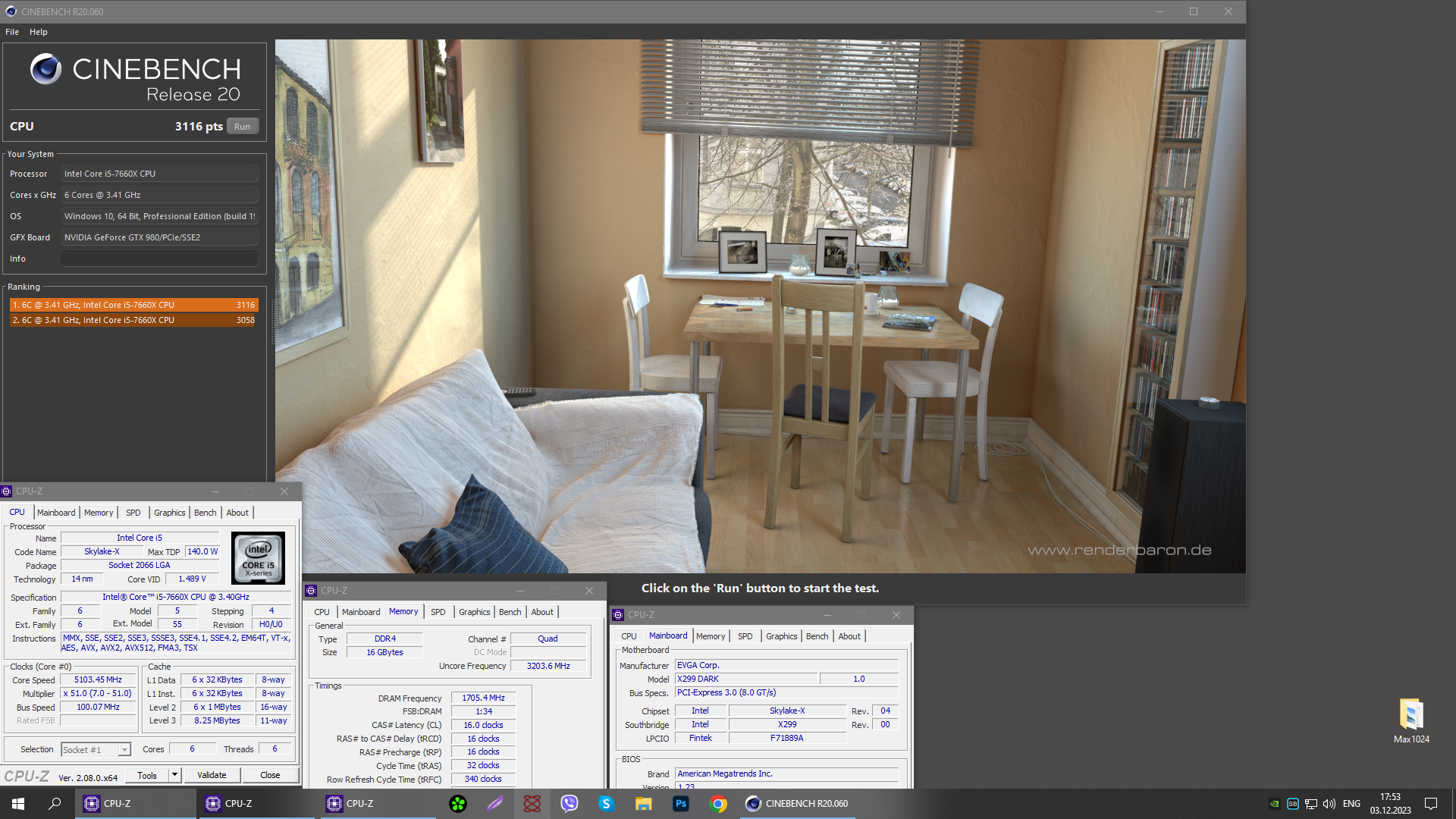Open the Socket #1 selection dropdown
1456x819 pixels.
(x=96, y=749)
